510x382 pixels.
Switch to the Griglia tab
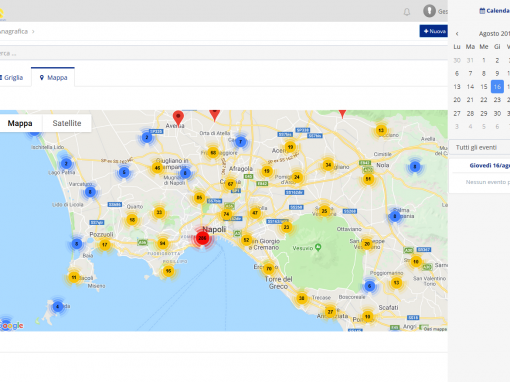[12, 78]
